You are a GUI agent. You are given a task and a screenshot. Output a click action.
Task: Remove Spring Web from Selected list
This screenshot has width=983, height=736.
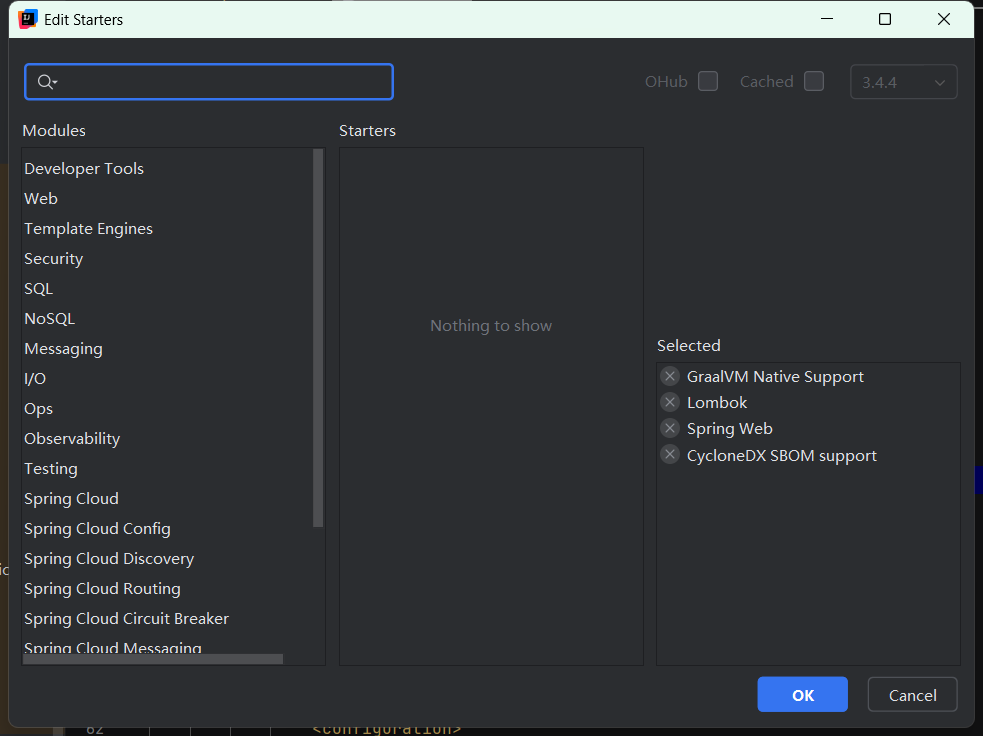[x=670, y=428]
